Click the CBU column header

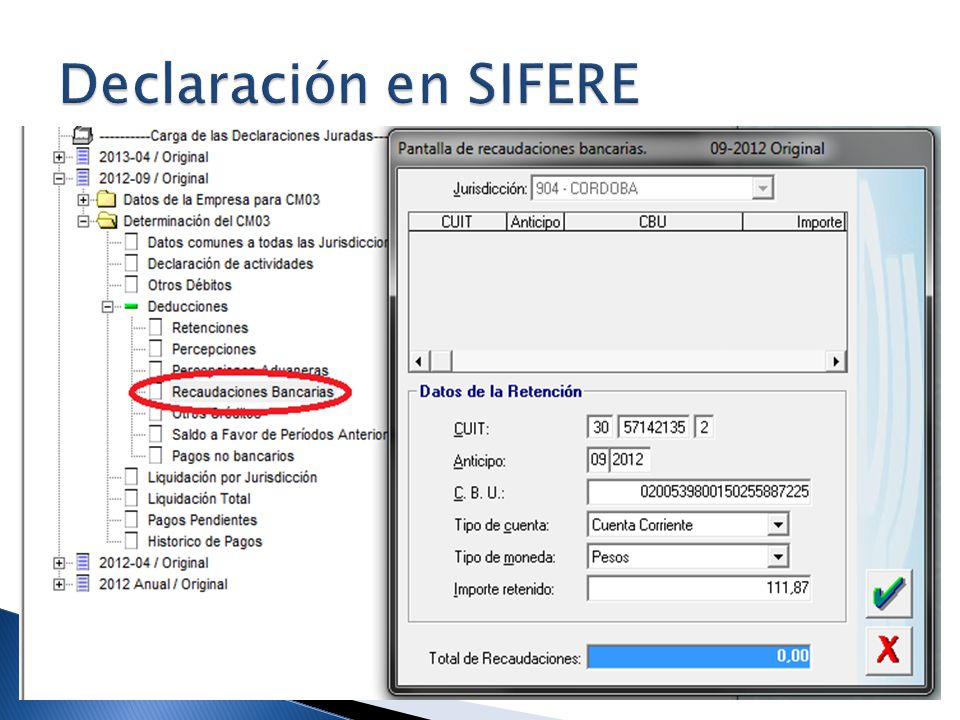pos(653,222)
